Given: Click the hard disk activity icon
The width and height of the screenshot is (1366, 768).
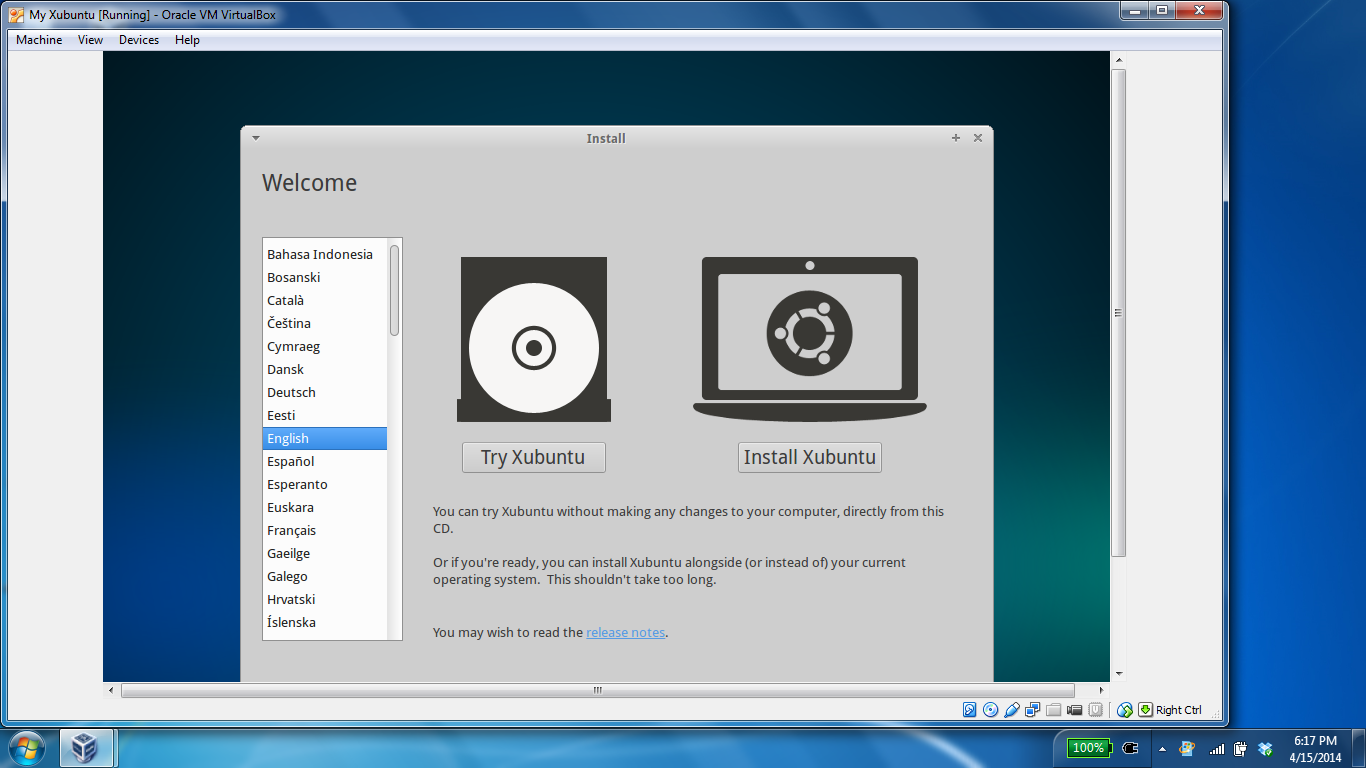Looking at the screenshot, I should click(x=969, y=710).
